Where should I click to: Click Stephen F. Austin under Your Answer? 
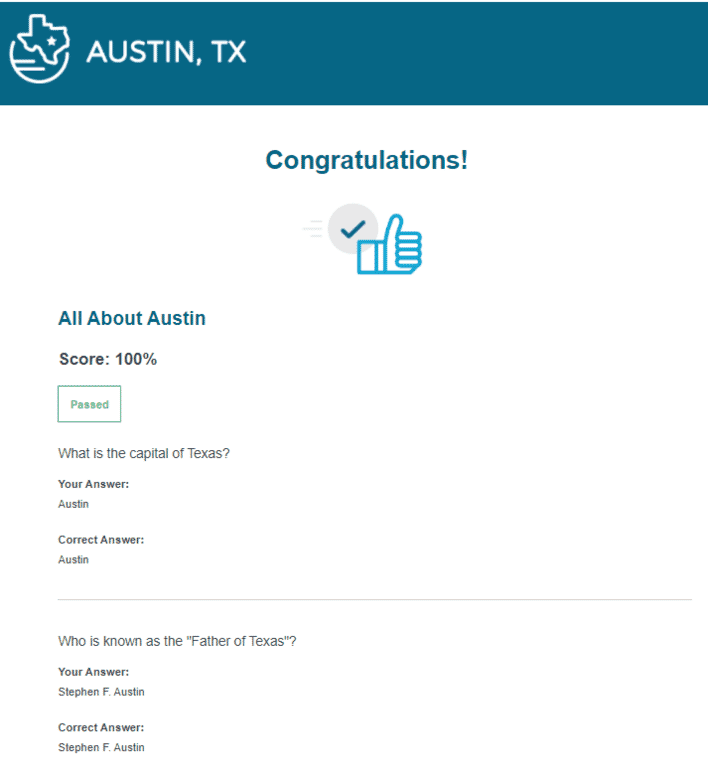tap(102, 692)
